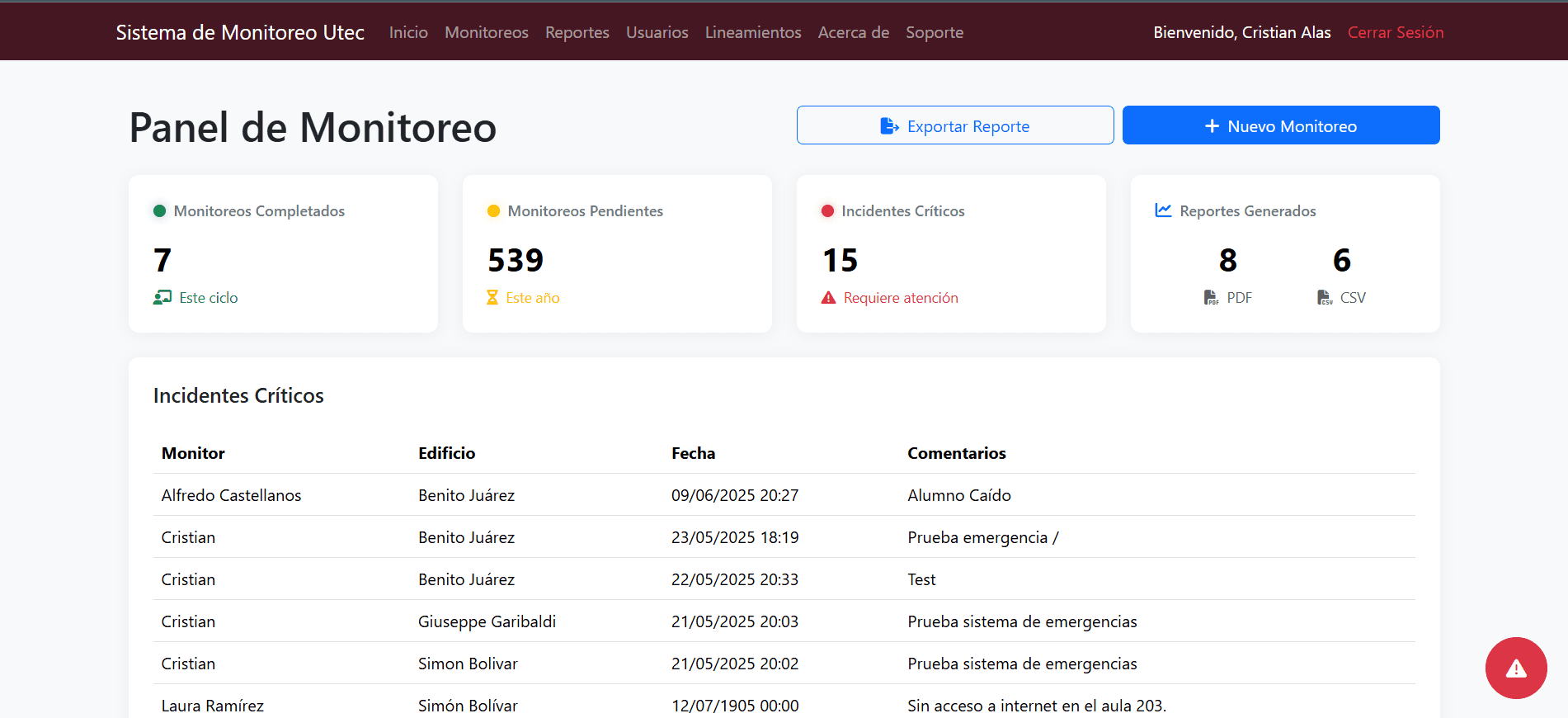Click the Fecha column header
Viewport: 1568px width, 718px height.
click(x=693, y=453)
